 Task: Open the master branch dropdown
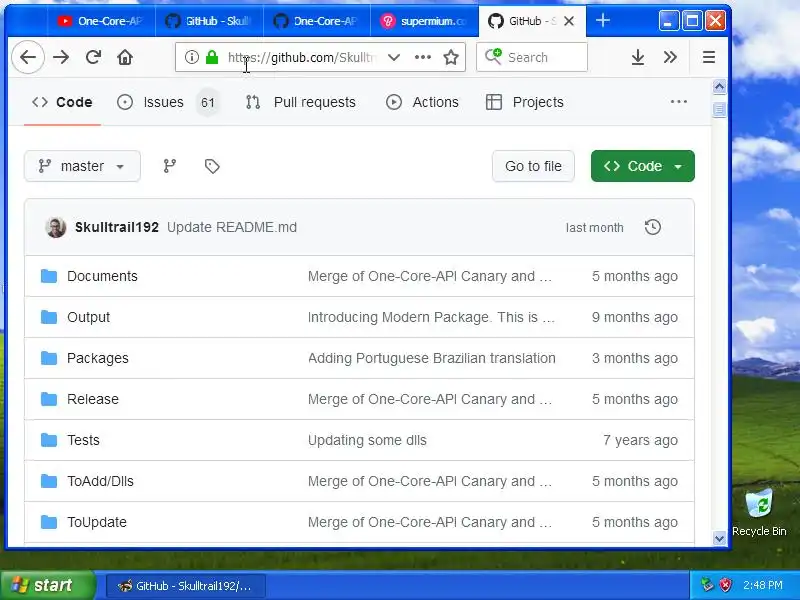[82, 166]
